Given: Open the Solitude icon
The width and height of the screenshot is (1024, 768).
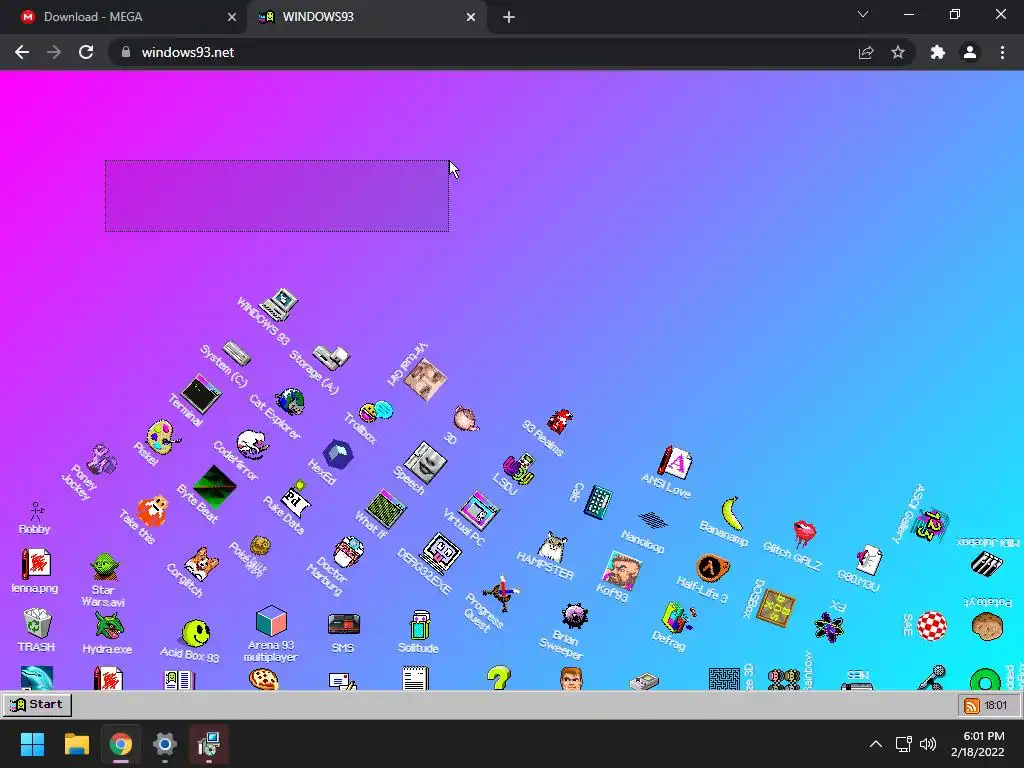Looking at the screenshot, I should click(419, 625).
